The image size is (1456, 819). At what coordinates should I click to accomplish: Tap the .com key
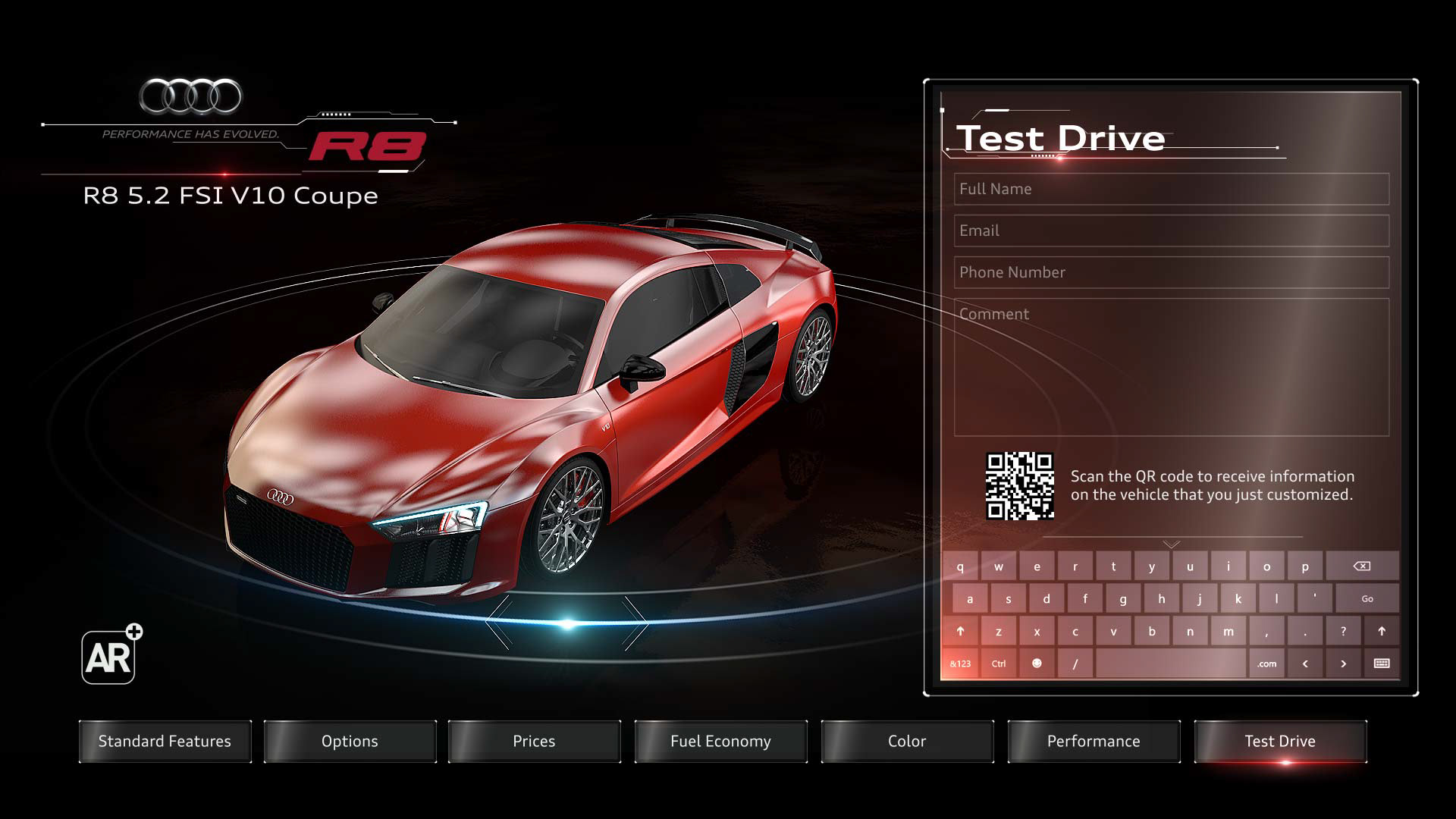1266,664
